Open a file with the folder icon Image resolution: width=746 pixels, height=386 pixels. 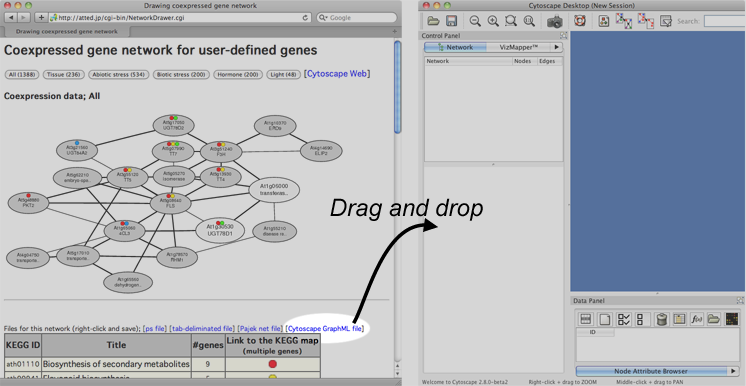click(x=433, y=21)
